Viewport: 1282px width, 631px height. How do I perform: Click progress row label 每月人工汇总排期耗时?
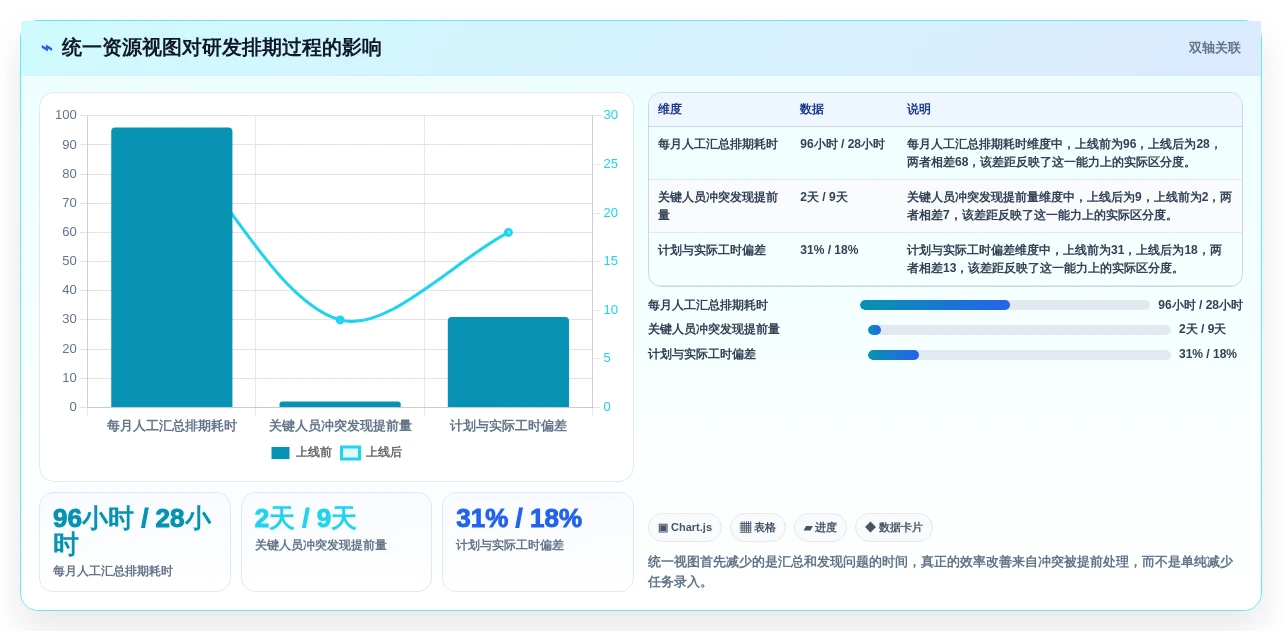(x=708, y=305)
